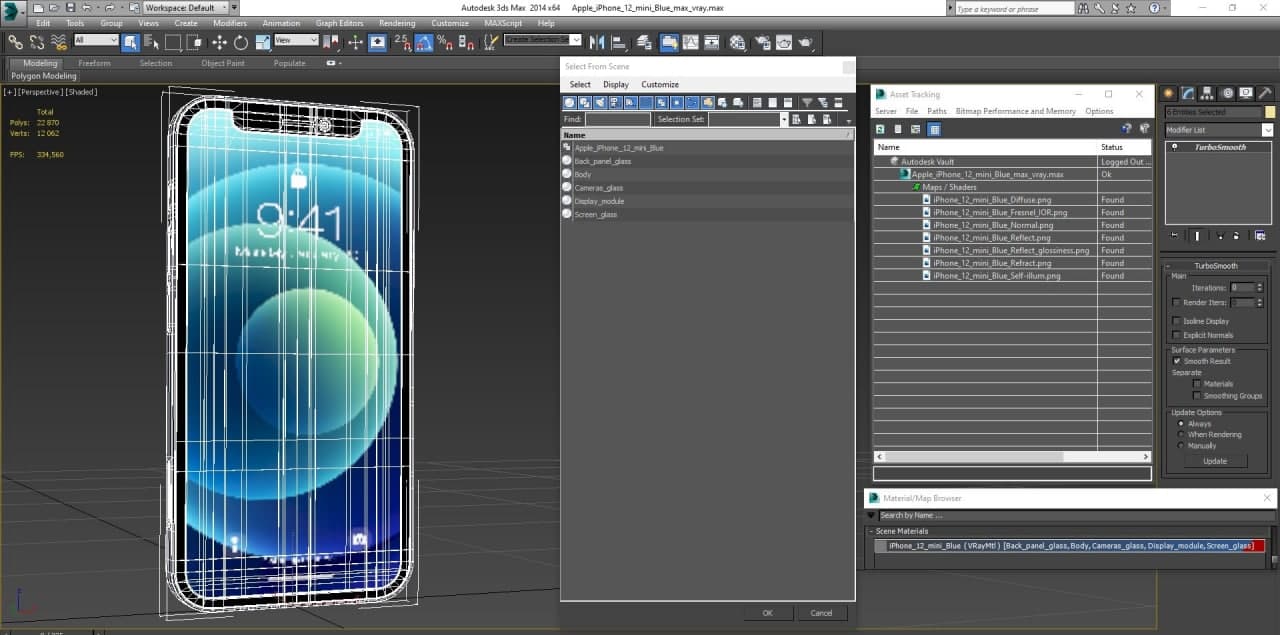This screenshot has width=1280, height=635.
Task: Click Refresh icon in Asset Tracking toolbar
Action: click(x=880, y=129)
